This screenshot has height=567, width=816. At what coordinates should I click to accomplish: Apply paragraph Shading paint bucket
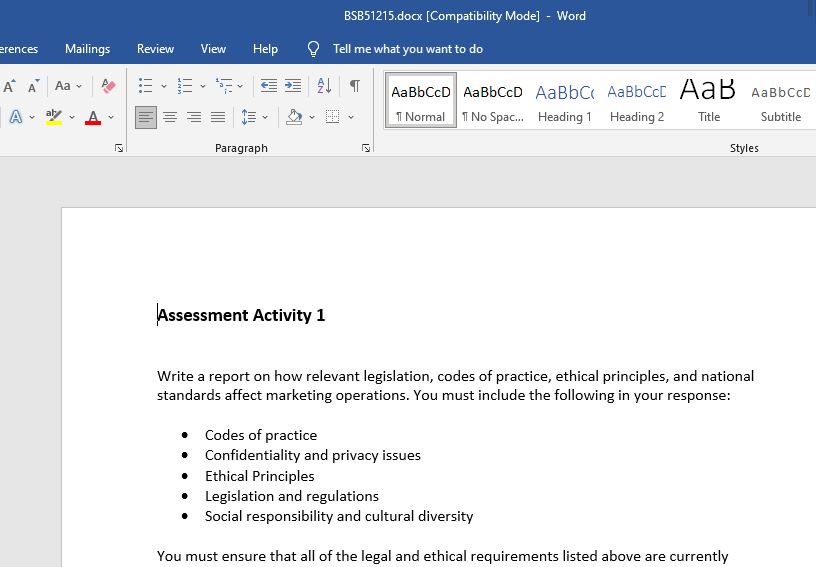tap(295, 117)
